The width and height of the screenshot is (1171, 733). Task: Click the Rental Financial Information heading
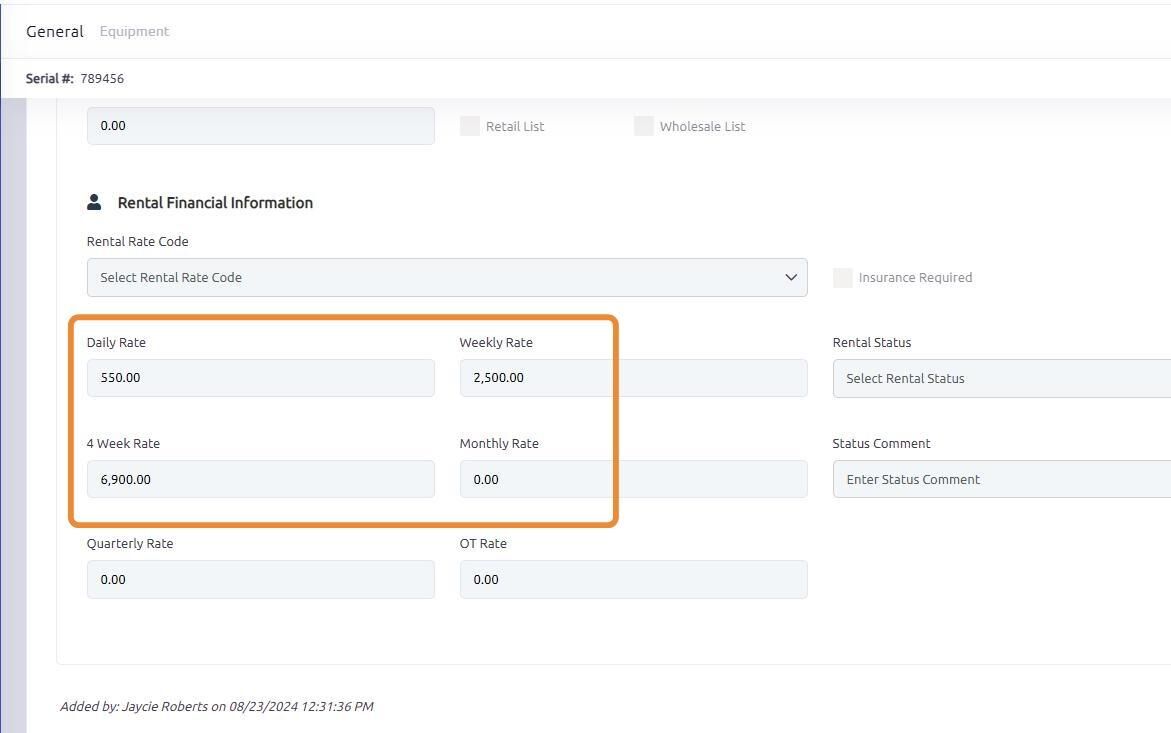pyautogui.click(x=215, y=203)
